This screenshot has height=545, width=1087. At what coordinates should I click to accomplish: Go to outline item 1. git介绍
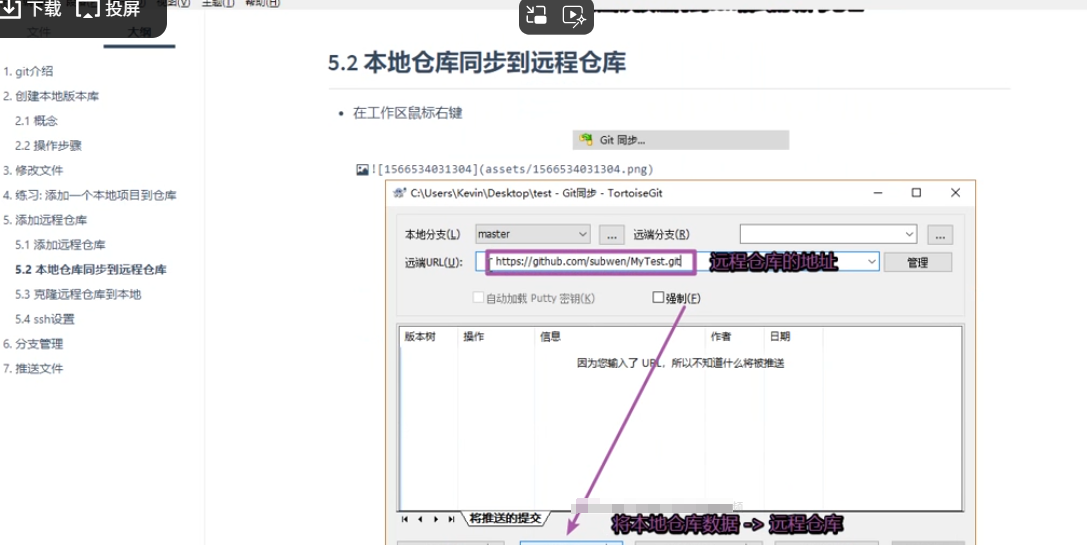pyautogui.click(x=28, y=71)
